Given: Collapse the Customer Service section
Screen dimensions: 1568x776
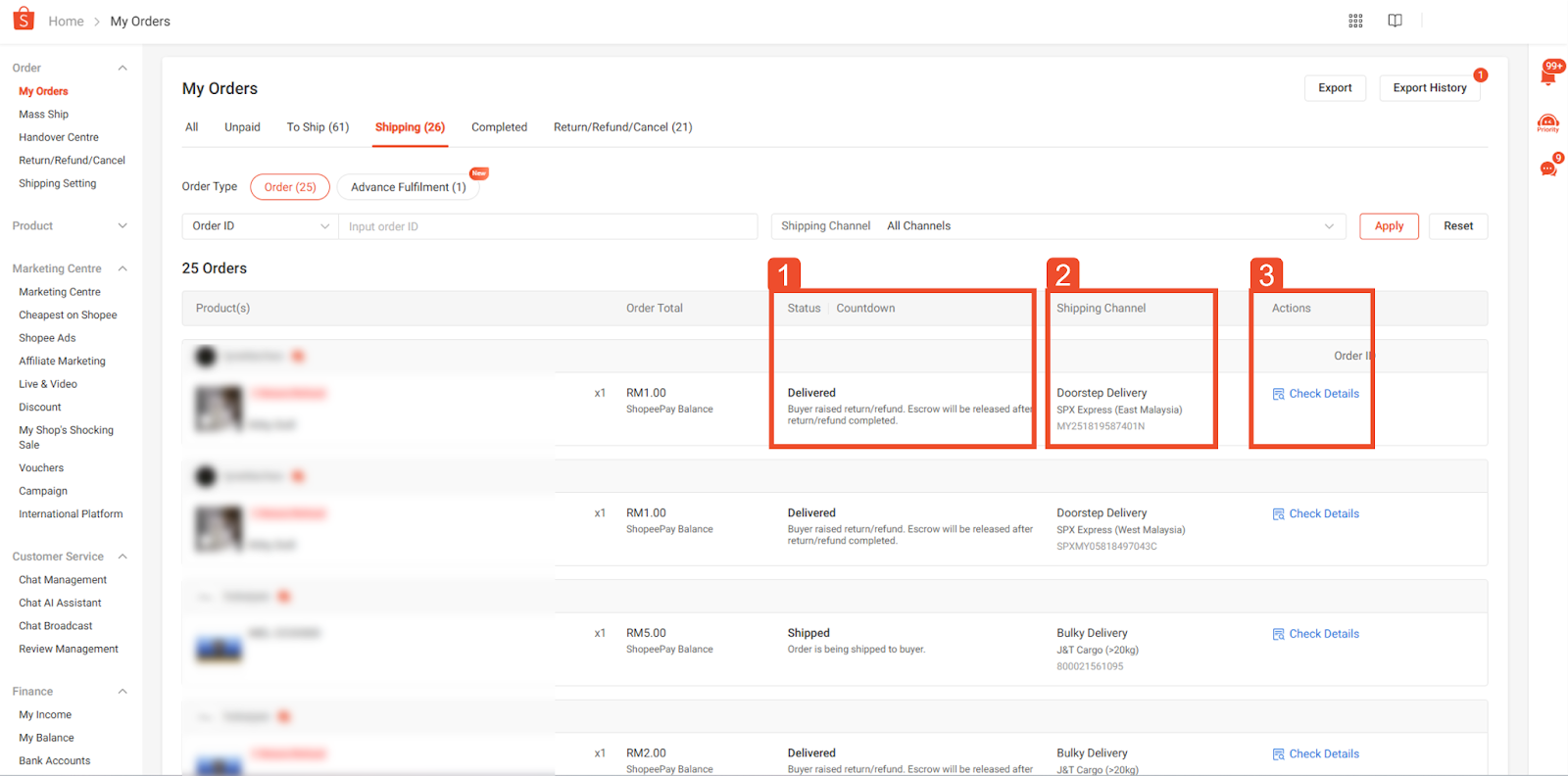Looking at the screenshot, I should 122,557.
